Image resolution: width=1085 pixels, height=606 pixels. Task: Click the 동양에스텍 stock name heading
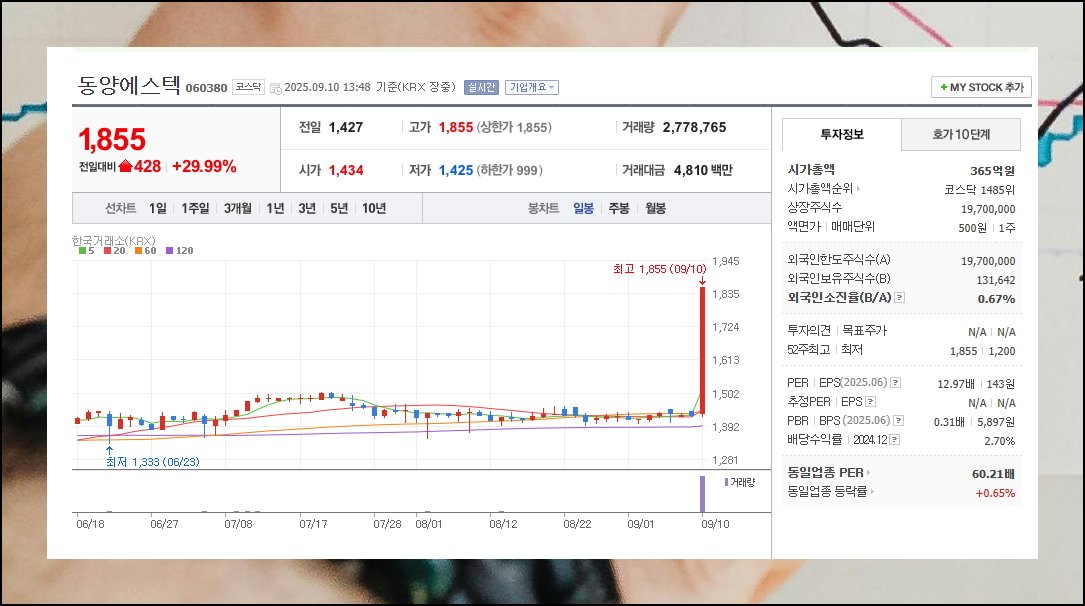point(129,86)
